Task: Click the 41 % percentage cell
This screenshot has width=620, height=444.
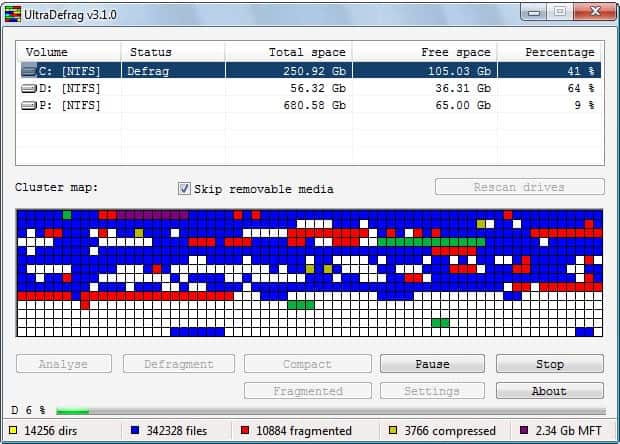Action: tap(549, 71)
